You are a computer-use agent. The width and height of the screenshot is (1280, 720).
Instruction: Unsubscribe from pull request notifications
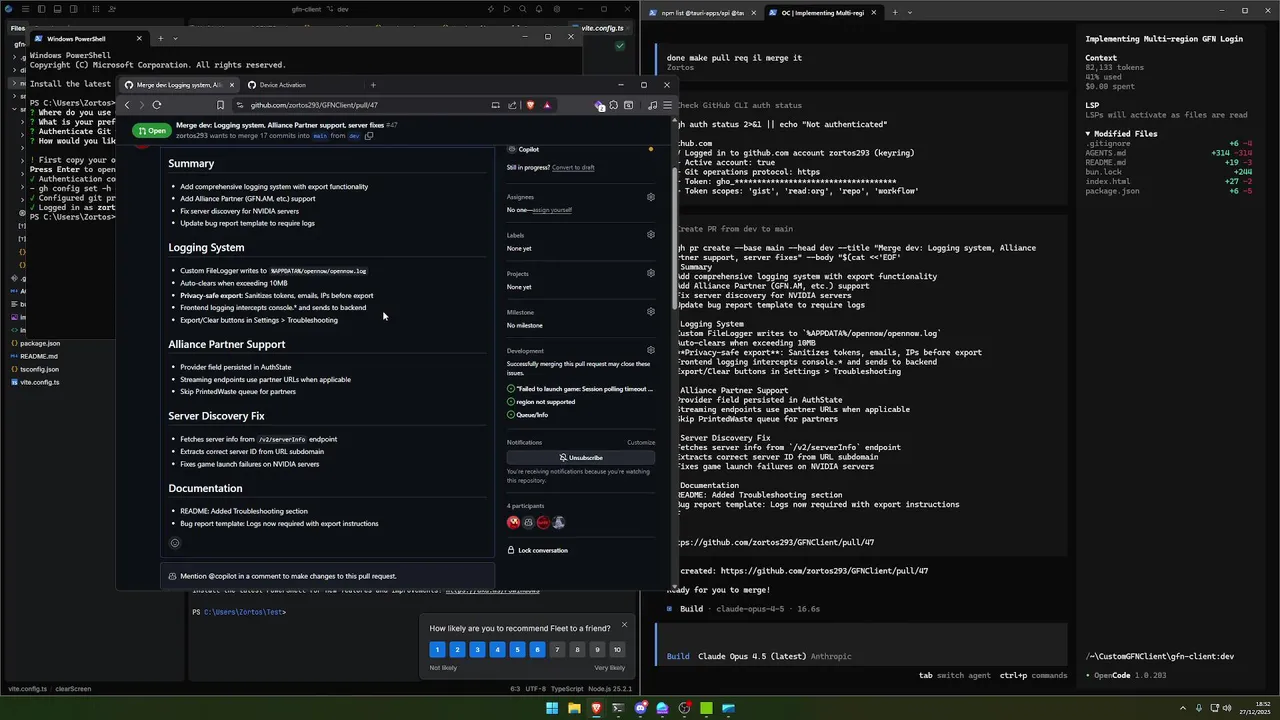(x=581, y=457)
